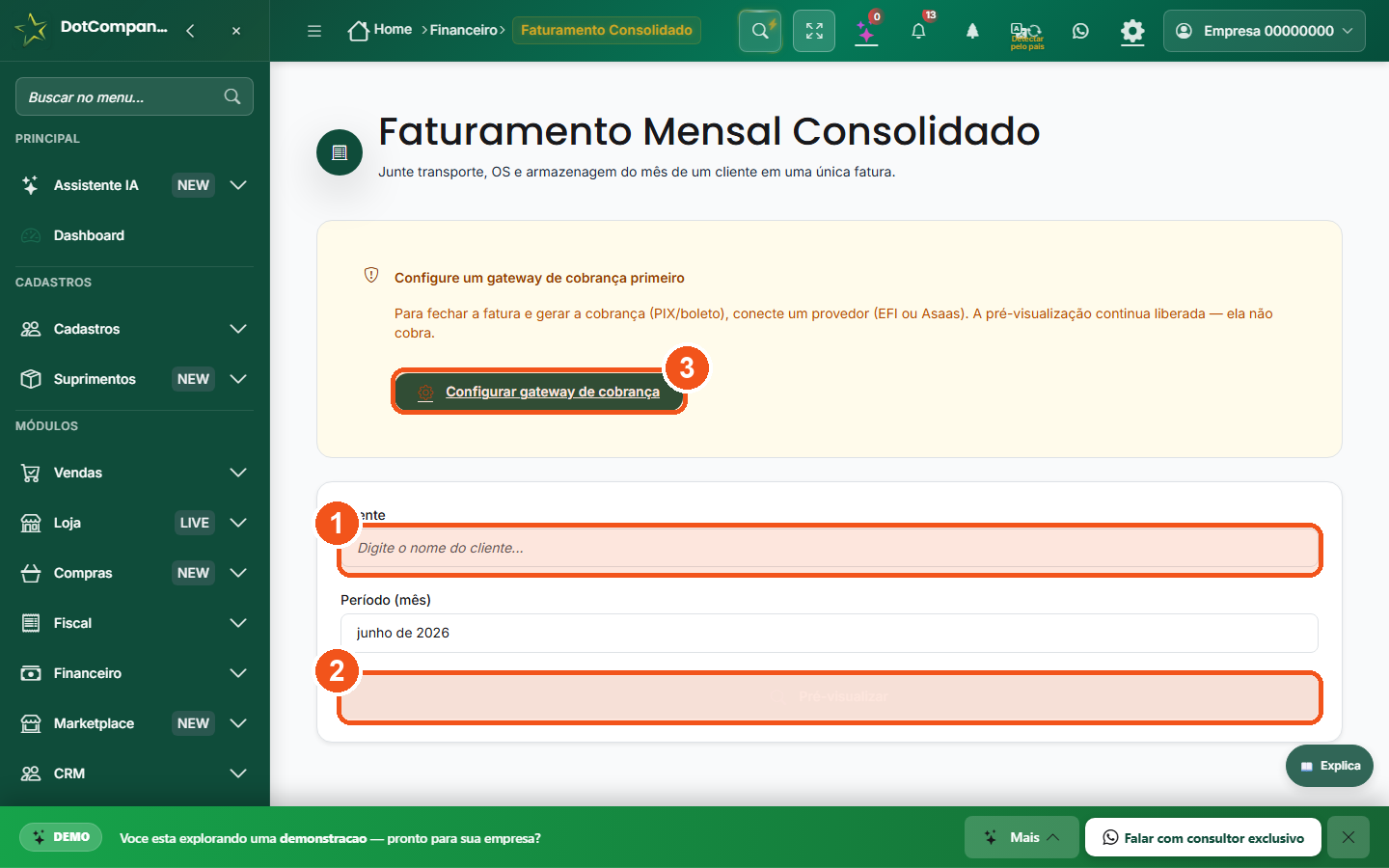The width and height of the screenshot is (1389, 868).
Task: Click Falar com consultor exclusivo
Action: tap(1202, 837)
